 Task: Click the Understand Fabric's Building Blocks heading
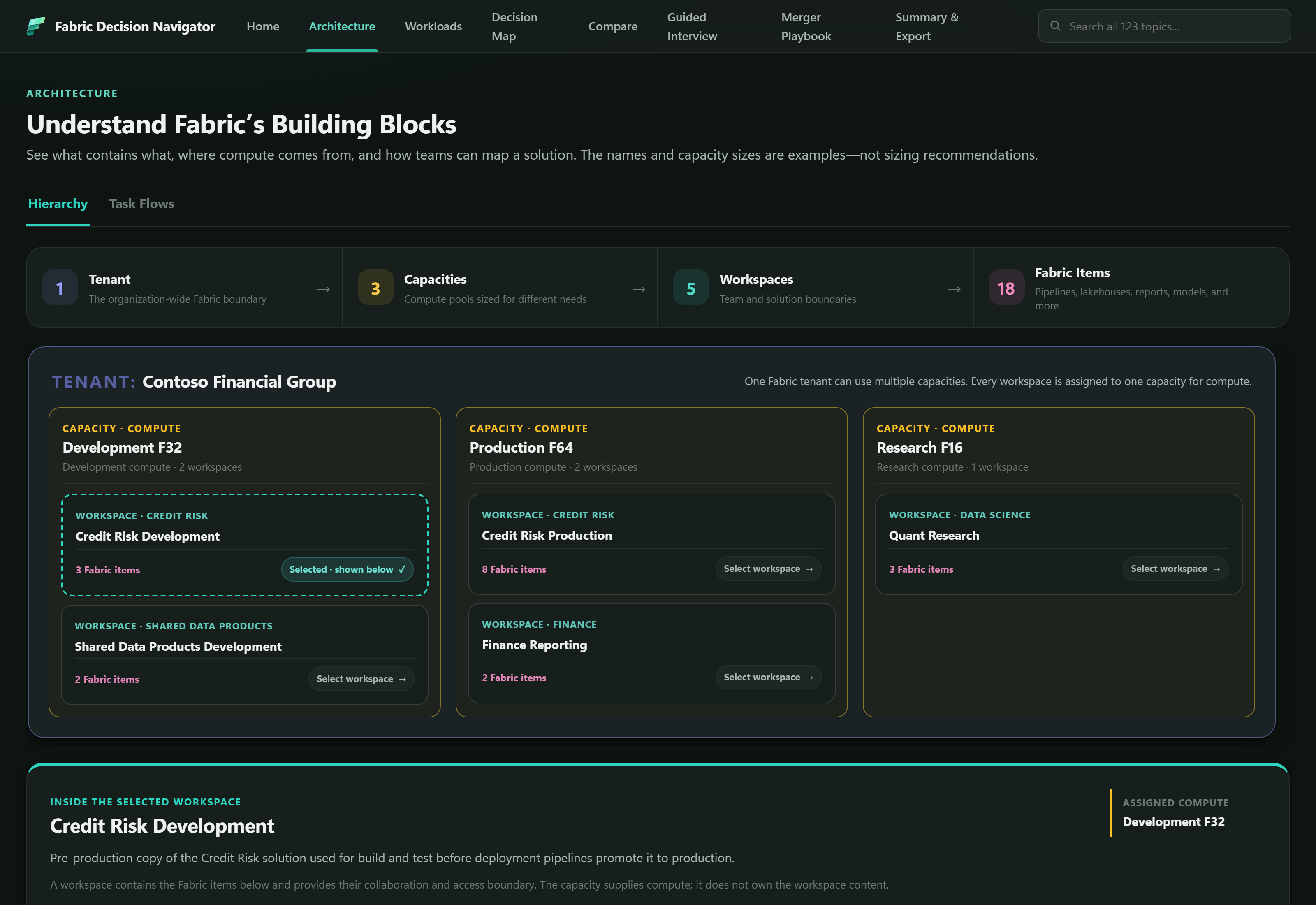click(241, 124)
